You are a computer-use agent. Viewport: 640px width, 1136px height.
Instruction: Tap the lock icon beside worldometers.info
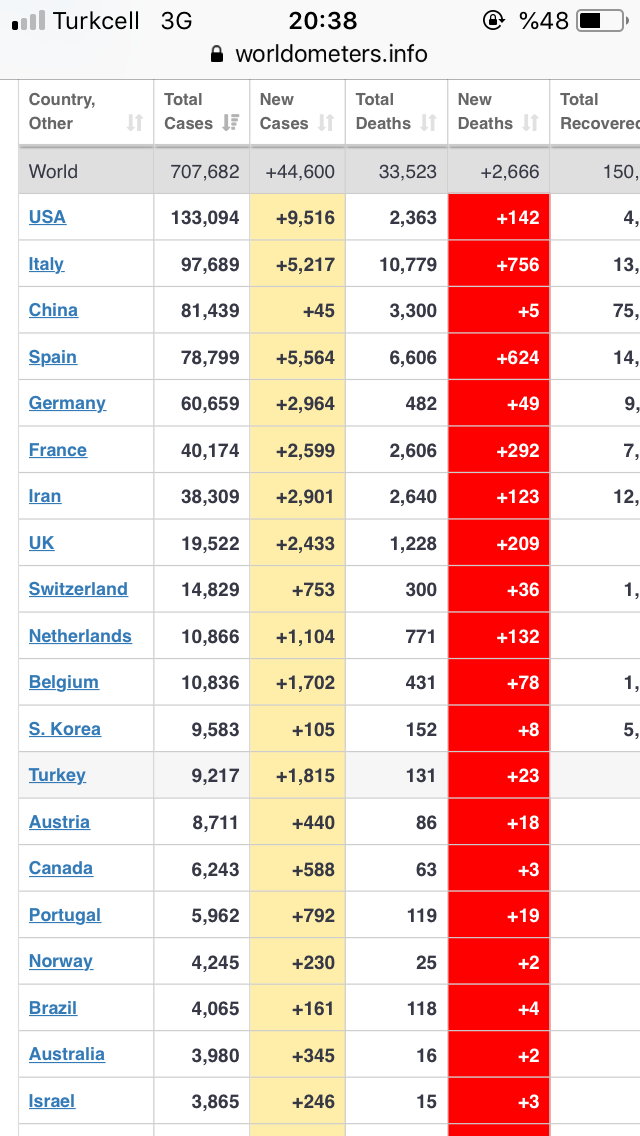pyautogui.click(x=217, y=54)
